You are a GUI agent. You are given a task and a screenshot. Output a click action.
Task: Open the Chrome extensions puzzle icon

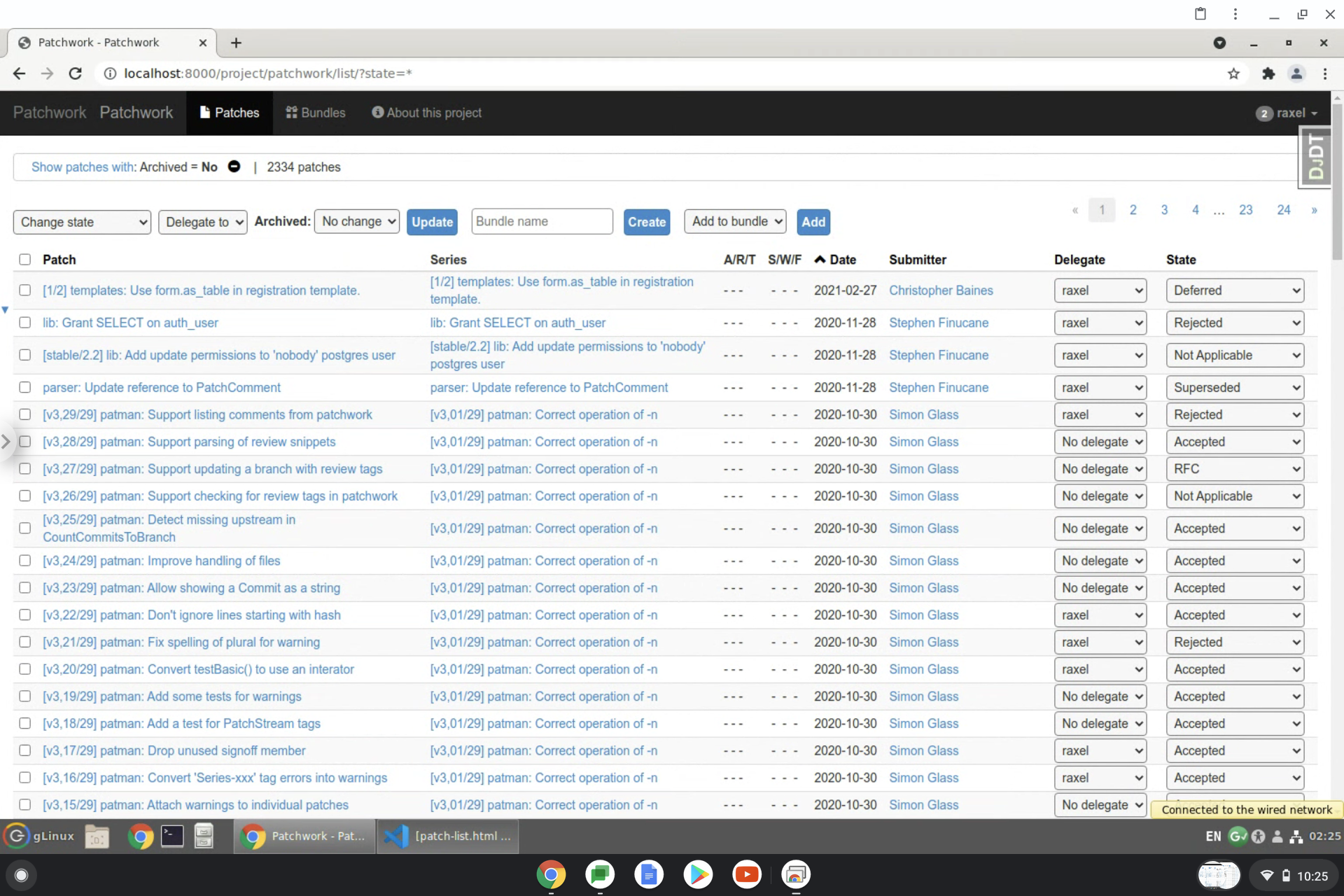tap(1268, 73)
